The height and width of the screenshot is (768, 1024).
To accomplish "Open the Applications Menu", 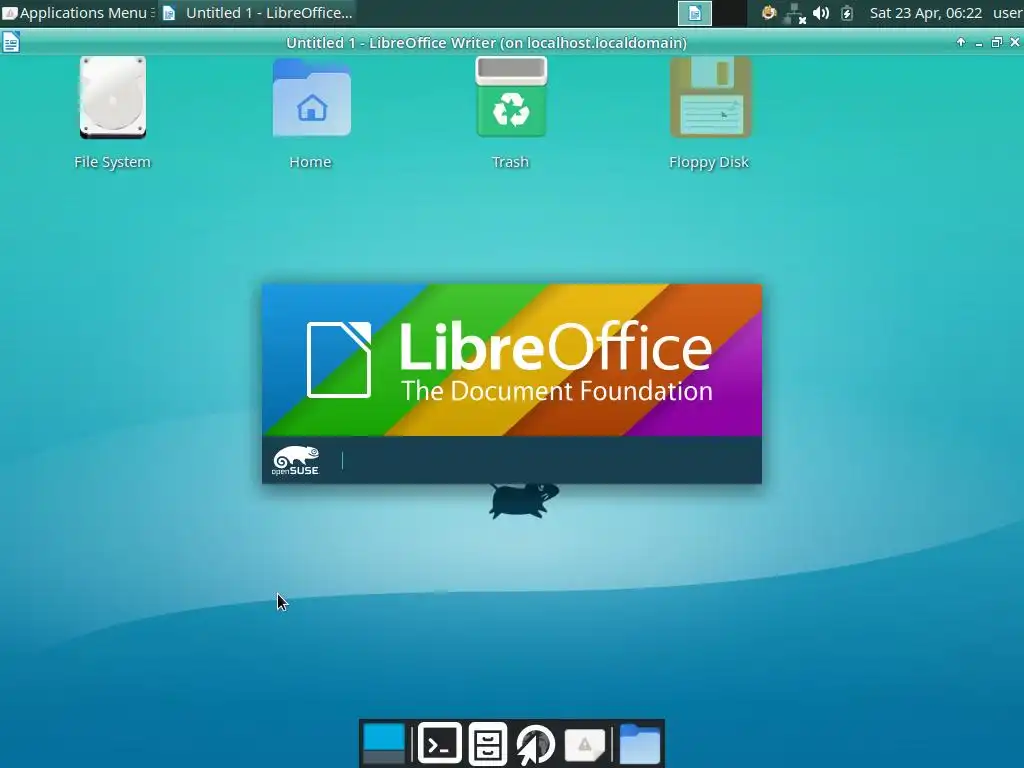I will [x=78, y=12].
